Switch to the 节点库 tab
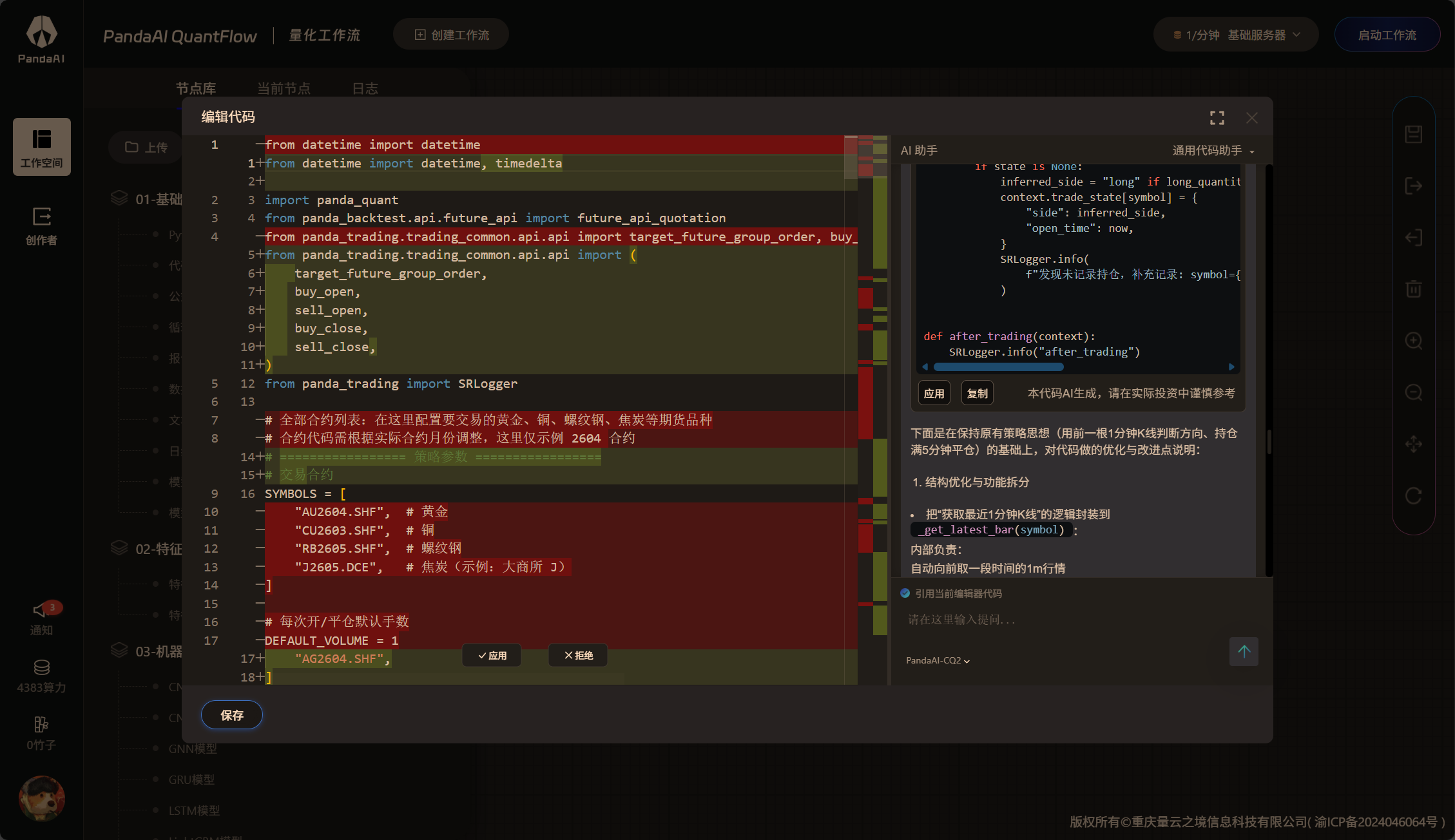This screenshot has height=840, width=1455. pos(196,88)
